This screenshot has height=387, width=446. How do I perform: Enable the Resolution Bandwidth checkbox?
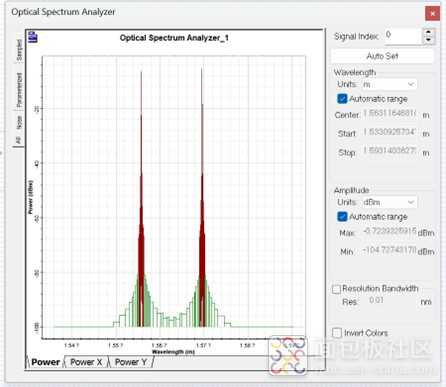336,289
